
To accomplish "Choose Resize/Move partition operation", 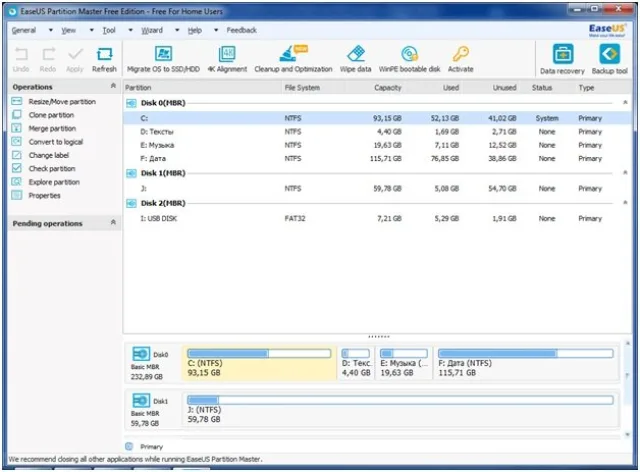I will click(x=62, y=102).
